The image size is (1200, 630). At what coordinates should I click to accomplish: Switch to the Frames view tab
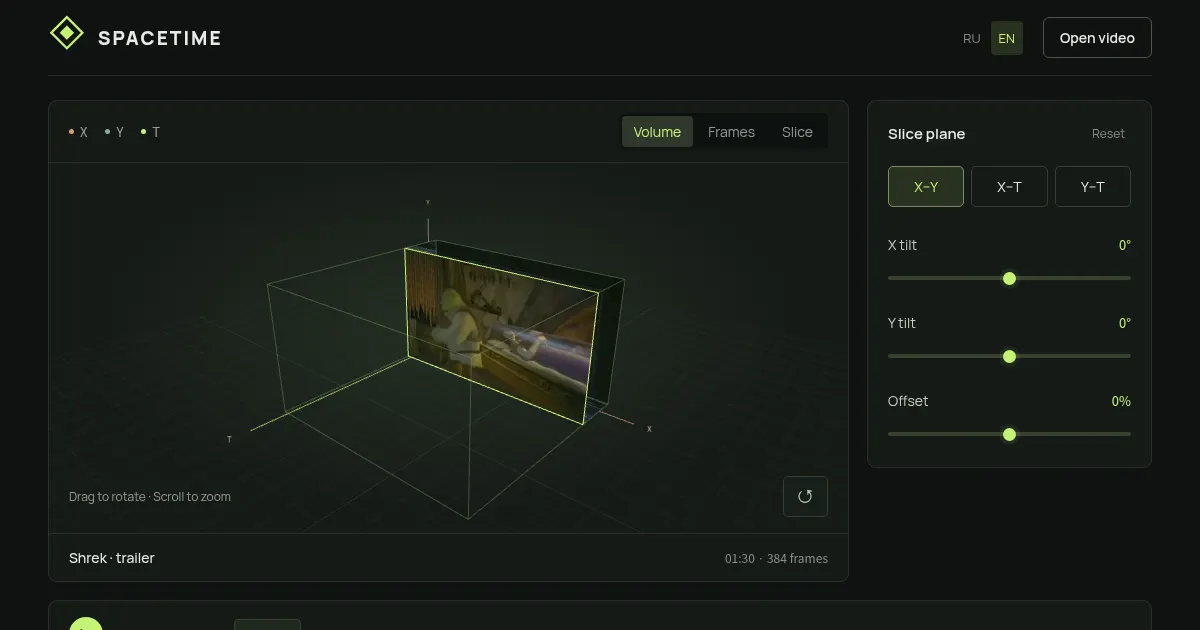(x=731, y=132)
